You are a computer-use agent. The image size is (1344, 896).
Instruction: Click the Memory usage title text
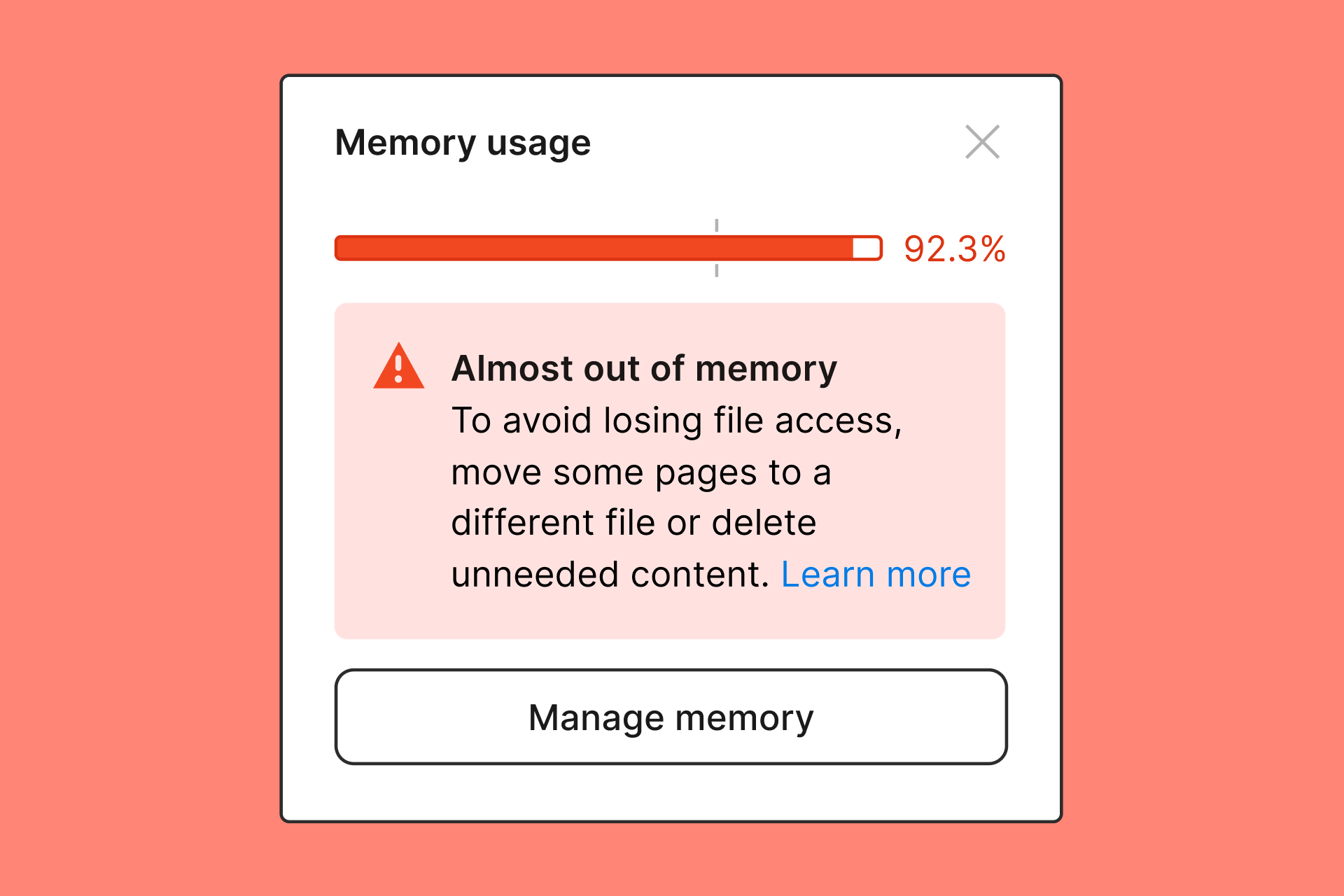463,143
